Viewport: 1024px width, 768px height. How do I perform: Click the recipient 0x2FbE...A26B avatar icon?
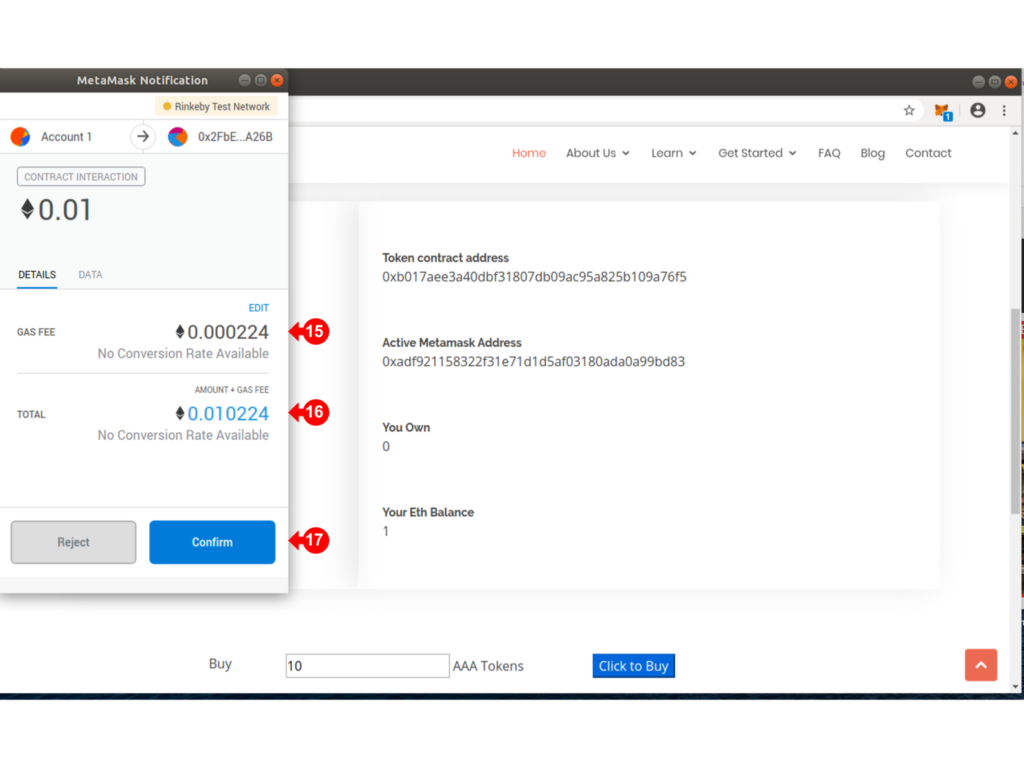(178, 136)
